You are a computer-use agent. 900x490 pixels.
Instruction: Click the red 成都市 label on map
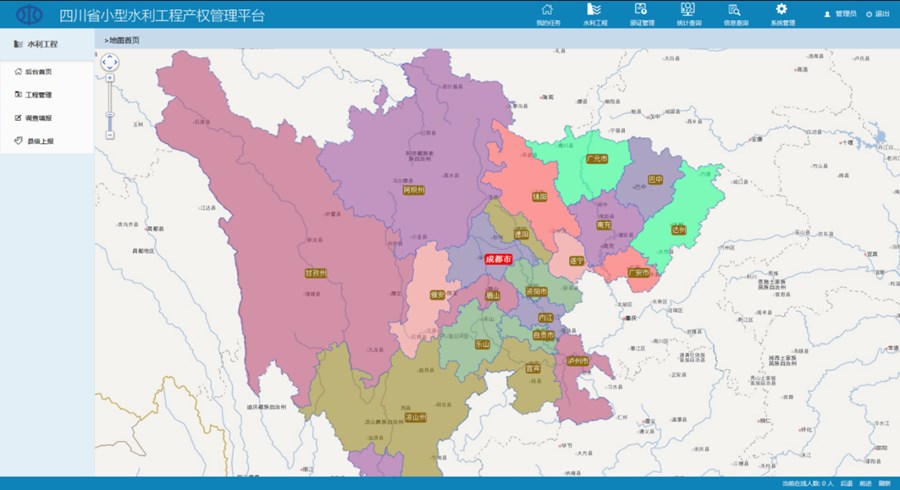pos(497,258)
